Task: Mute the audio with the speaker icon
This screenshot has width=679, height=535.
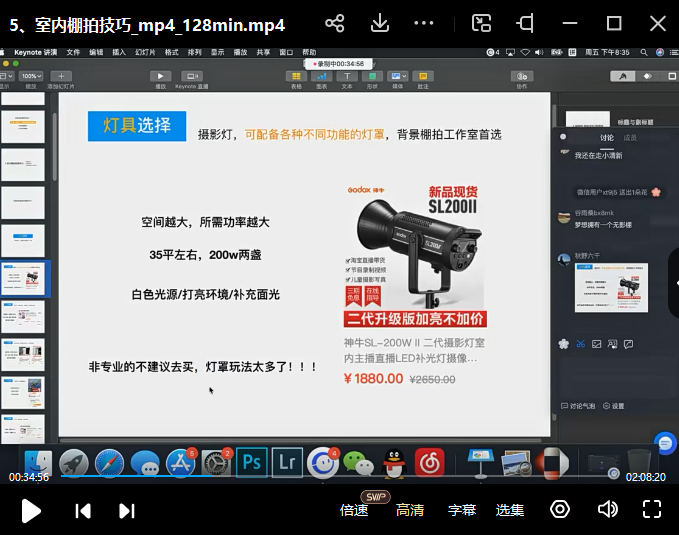Action: click(607, 510)
